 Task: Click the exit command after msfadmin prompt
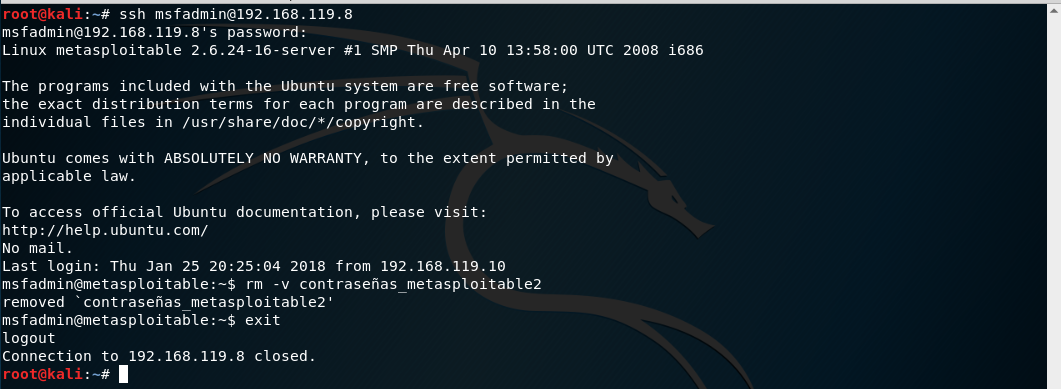tap(263, 320)
